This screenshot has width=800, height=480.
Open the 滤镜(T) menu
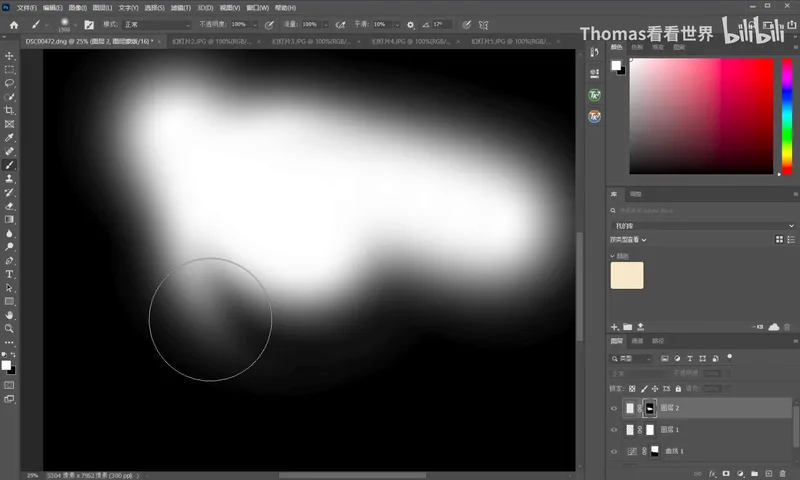coord(181,8)
